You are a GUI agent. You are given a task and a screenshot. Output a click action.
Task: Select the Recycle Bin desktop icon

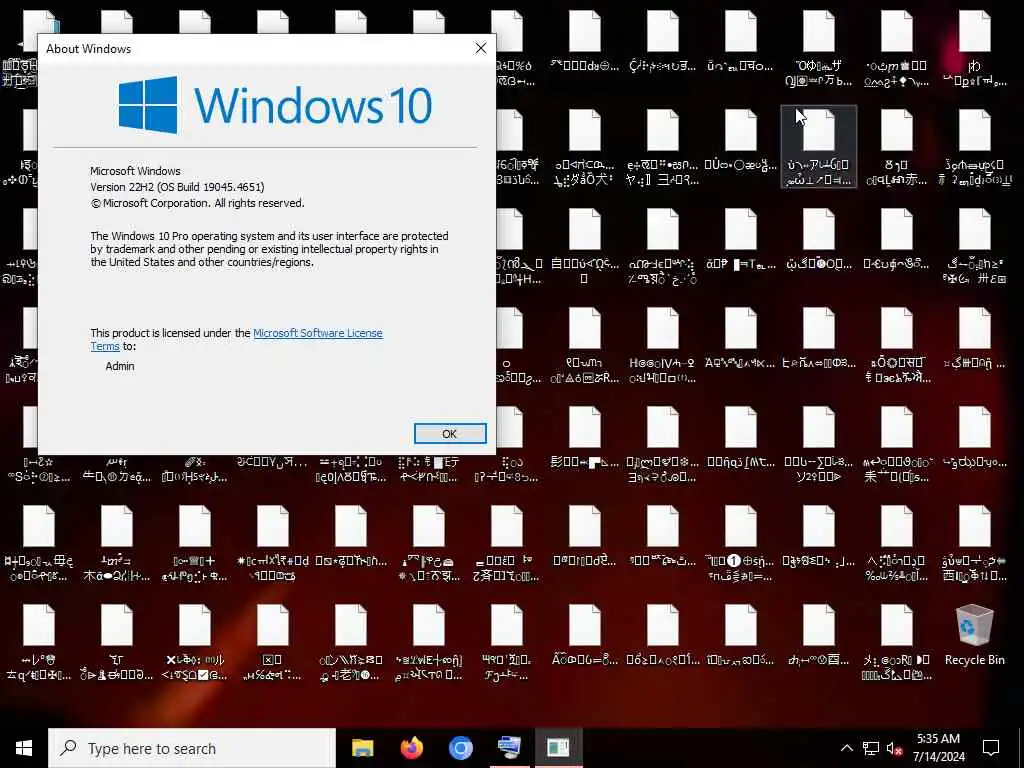pos(974,635)
